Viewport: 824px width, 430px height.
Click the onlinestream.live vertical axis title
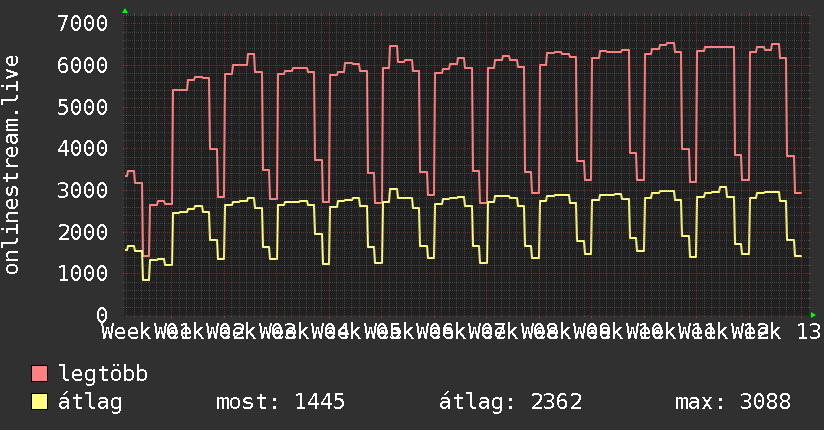11,165
